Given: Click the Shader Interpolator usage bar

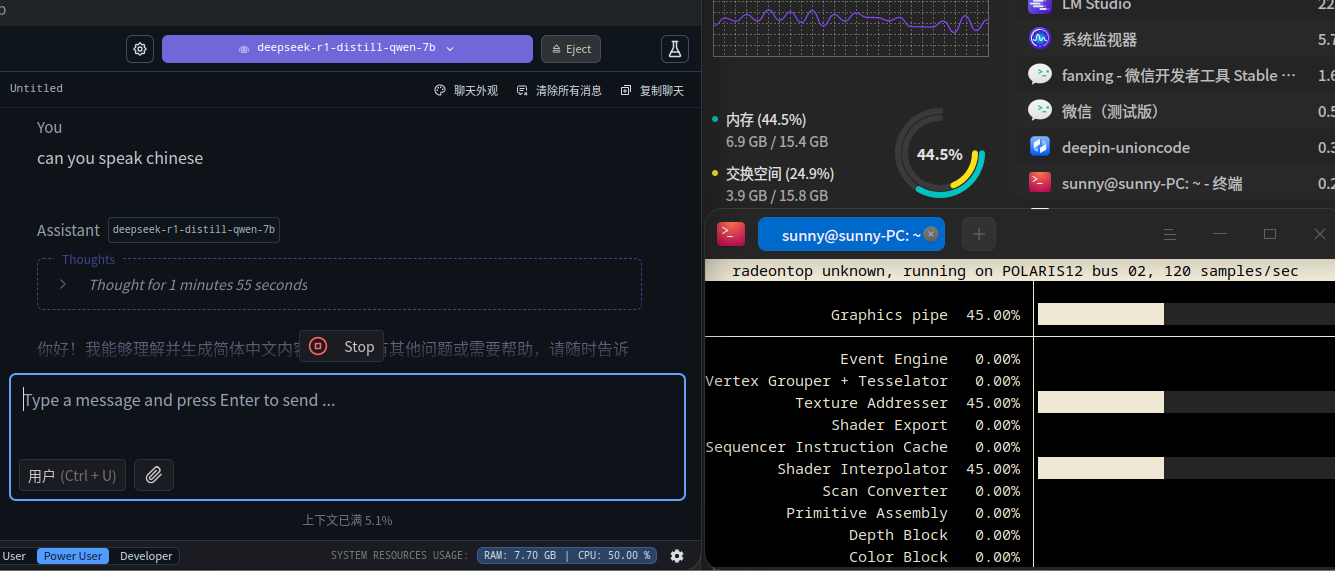Looking at the screenshot, I should [x=1186, y=468].
